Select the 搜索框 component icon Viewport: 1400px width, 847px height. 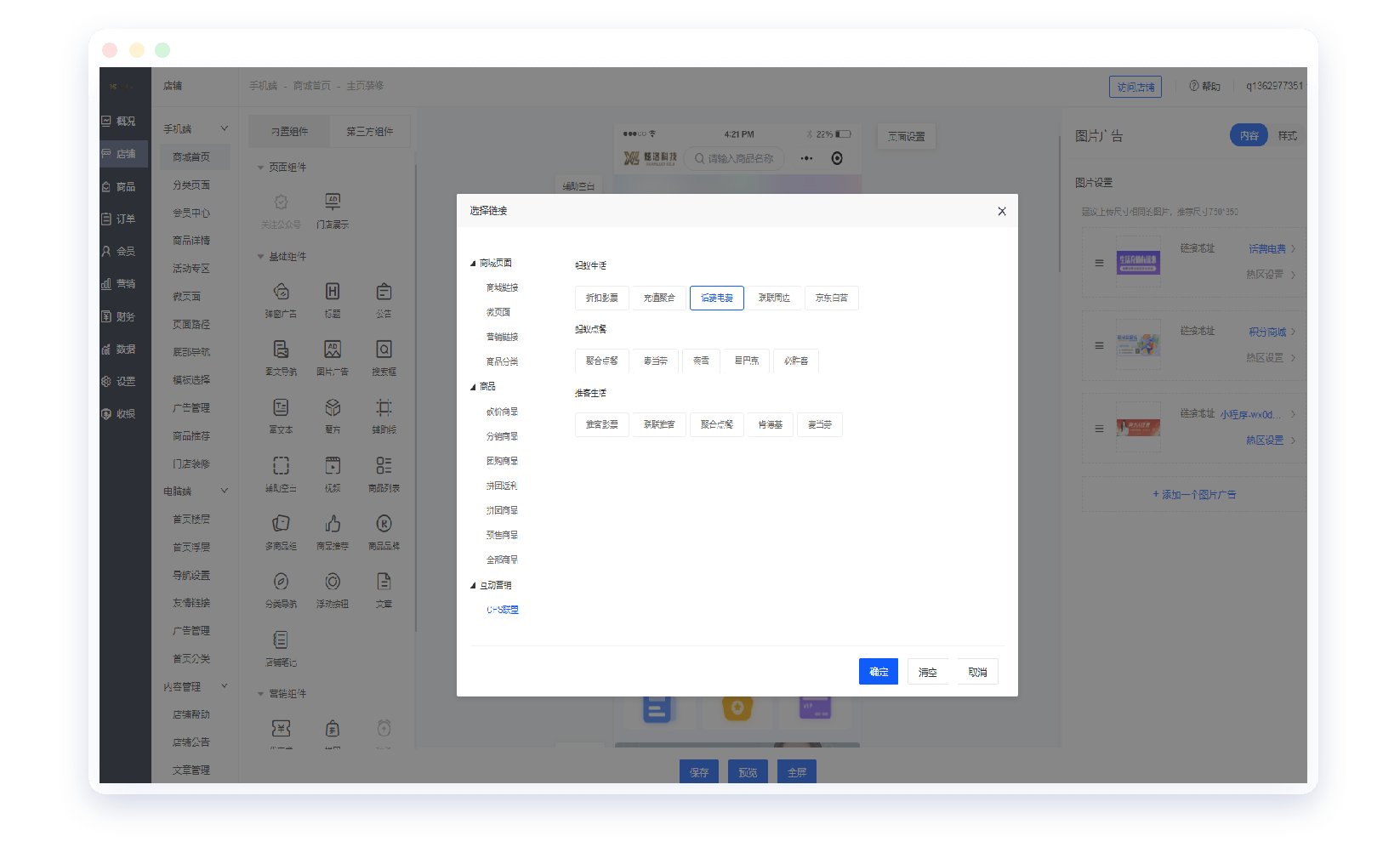(x=384, y=350)
